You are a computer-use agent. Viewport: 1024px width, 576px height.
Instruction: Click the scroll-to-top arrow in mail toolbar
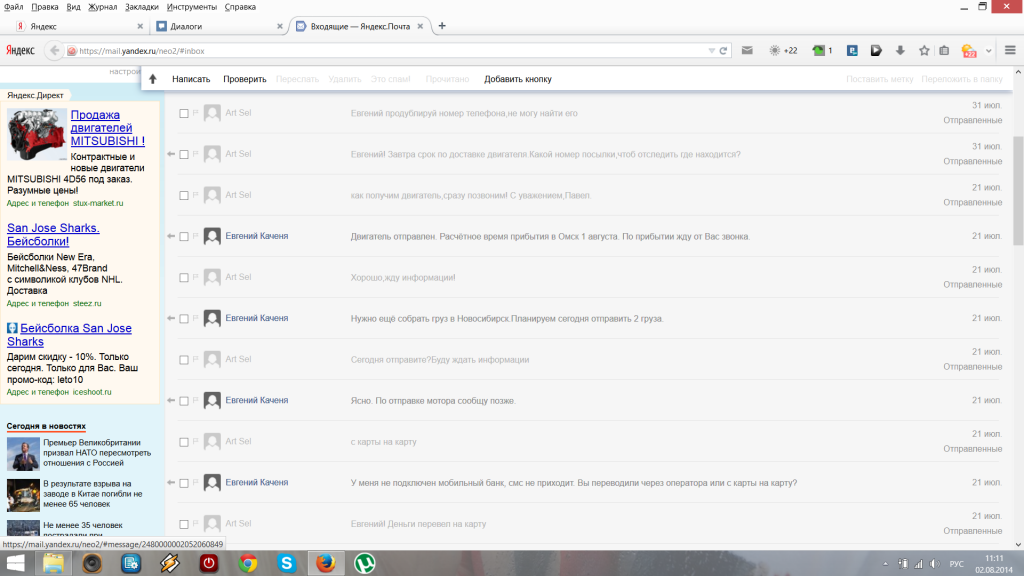coord(153,79)
